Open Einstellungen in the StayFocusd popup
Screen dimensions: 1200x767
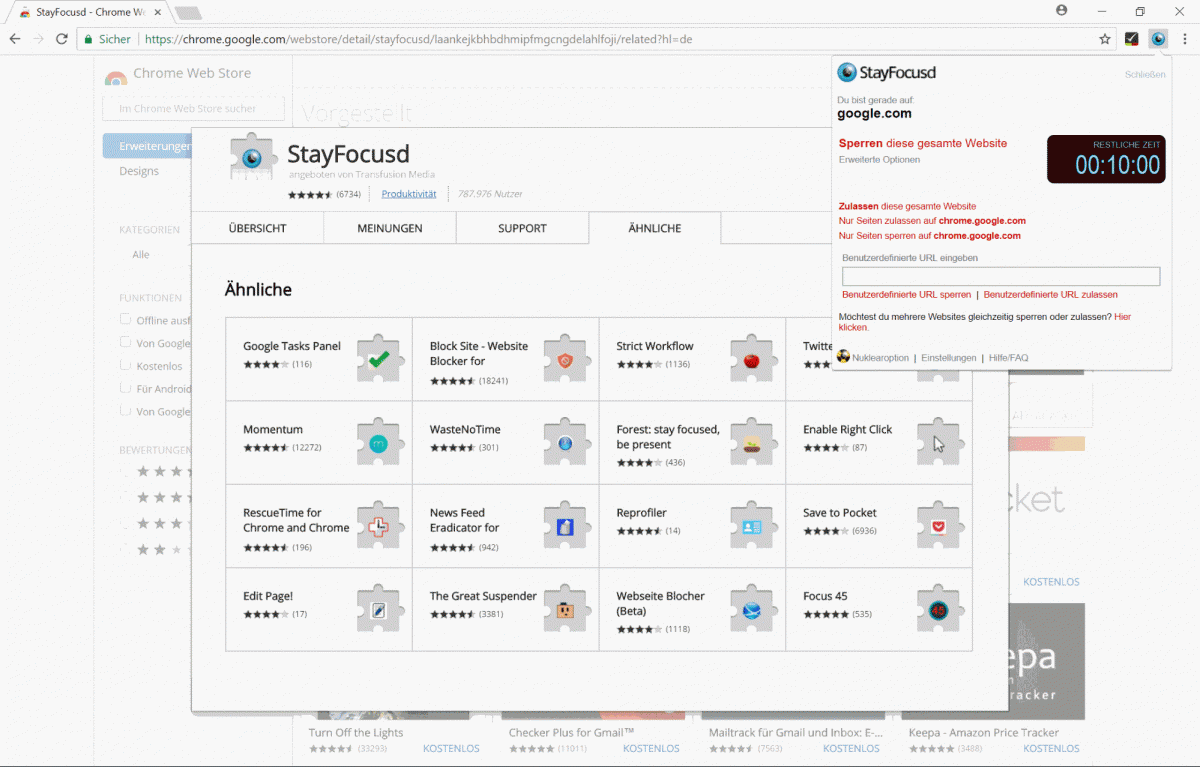[949, 358]
